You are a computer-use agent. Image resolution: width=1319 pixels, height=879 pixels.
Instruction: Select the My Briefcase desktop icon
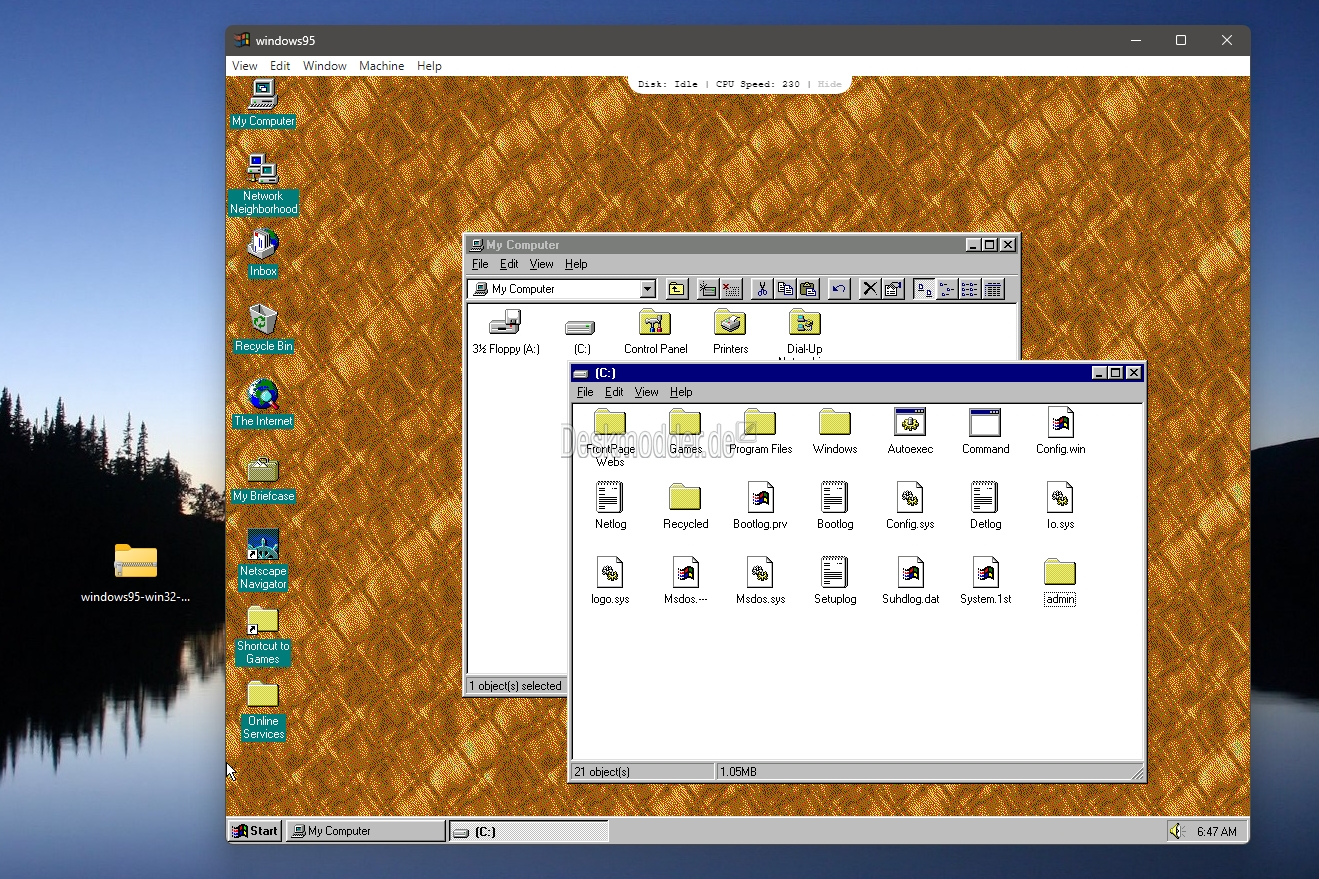263,478
